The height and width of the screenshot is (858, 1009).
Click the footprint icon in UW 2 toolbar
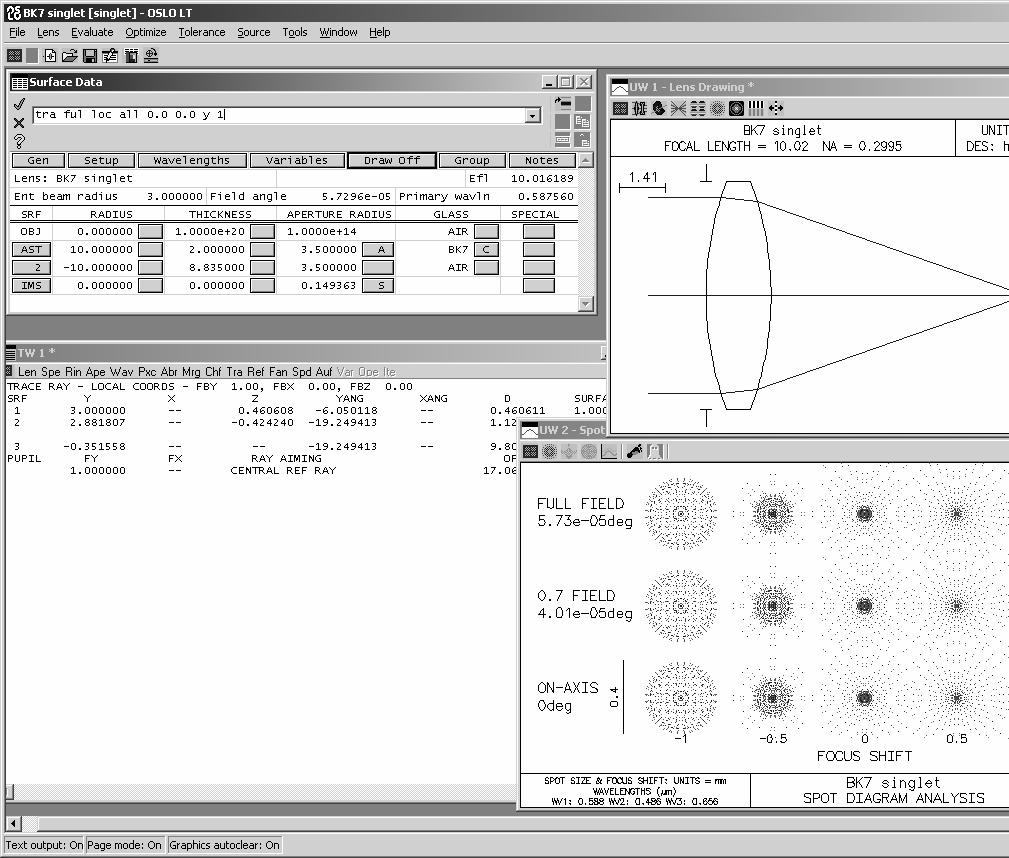[634, 452]
